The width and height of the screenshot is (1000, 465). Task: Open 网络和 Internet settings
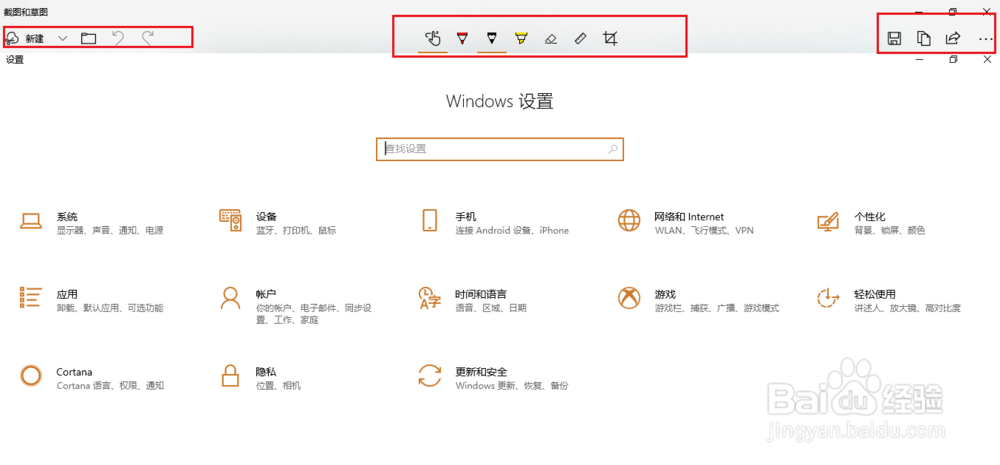[686, 223]
